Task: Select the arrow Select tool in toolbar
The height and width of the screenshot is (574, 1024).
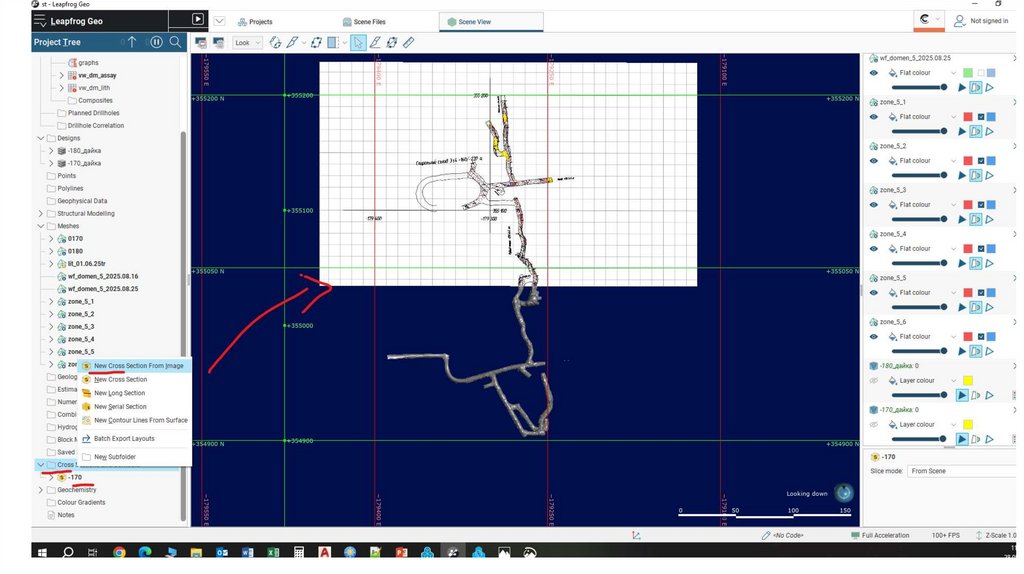Action: click(359, 43)
